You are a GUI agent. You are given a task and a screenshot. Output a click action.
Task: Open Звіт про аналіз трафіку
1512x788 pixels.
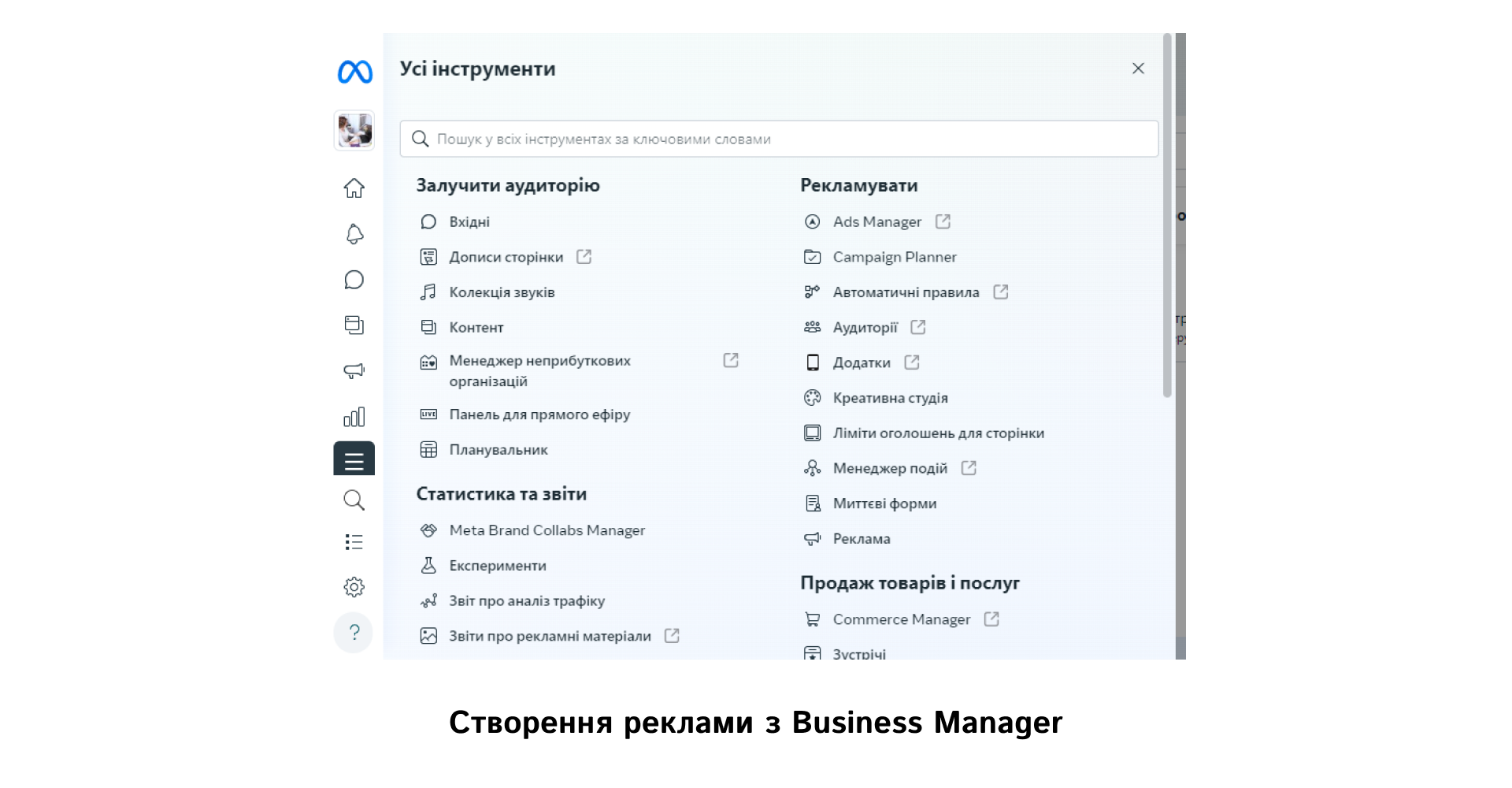[x=527, y=601]
